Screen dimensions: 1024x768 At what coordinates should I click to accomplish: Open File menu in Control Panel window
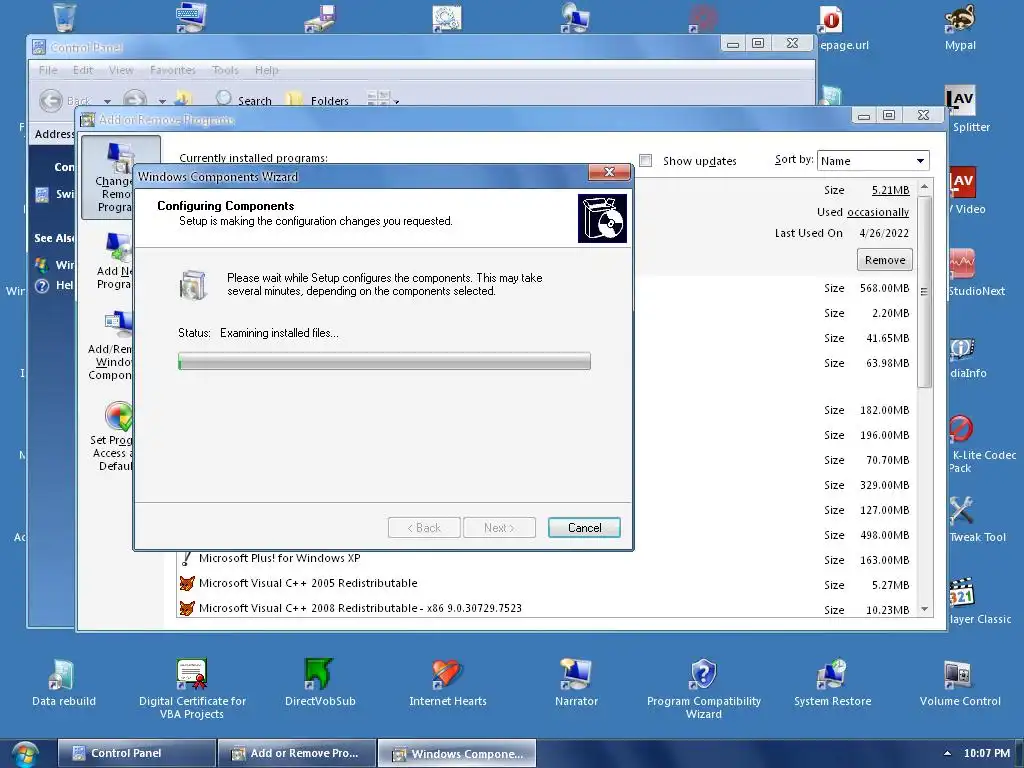point(48,70)
